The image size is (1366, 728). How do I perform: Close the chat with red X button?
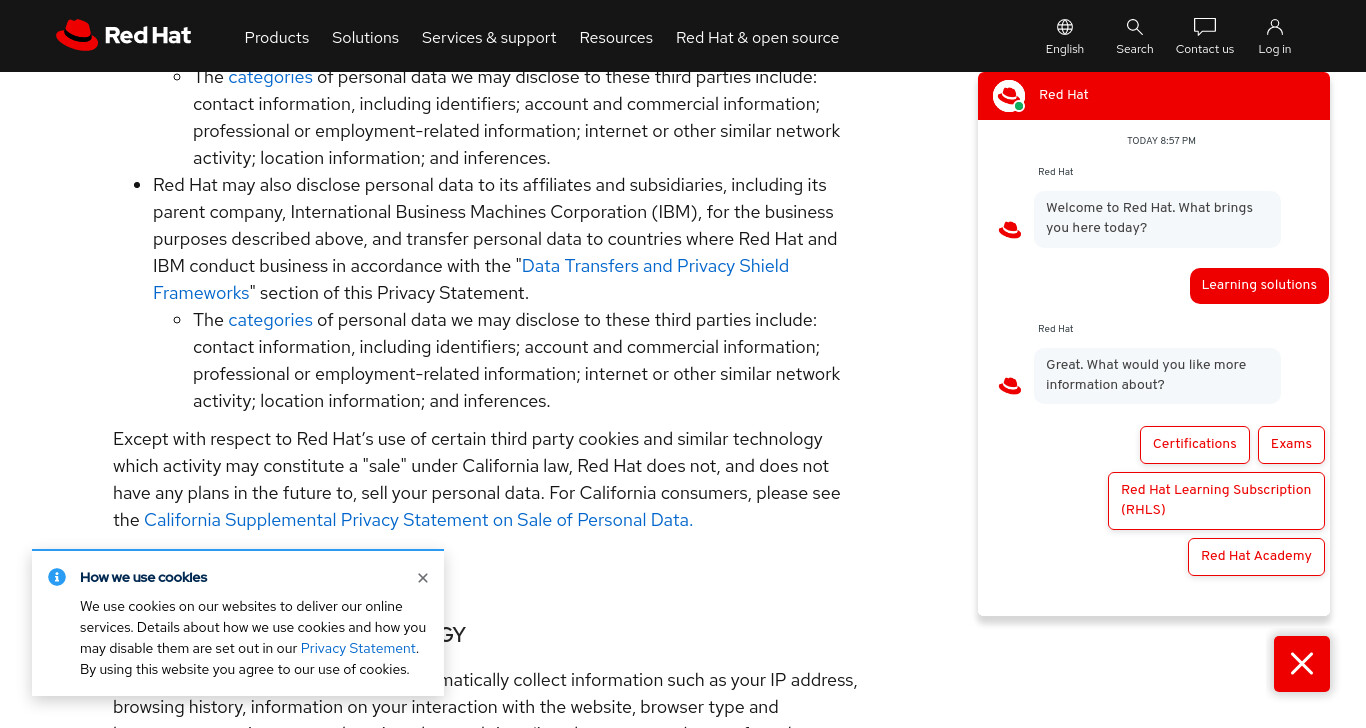point(1302,664)
